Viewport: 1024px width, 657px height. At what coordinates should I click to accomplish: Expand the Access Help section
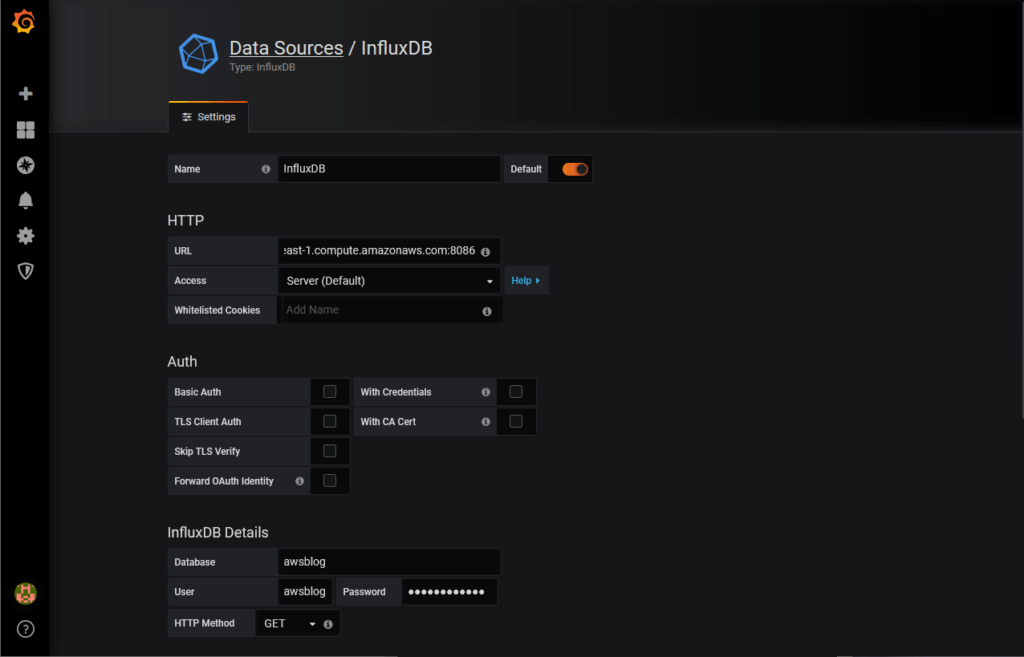[x=526, y=281]
